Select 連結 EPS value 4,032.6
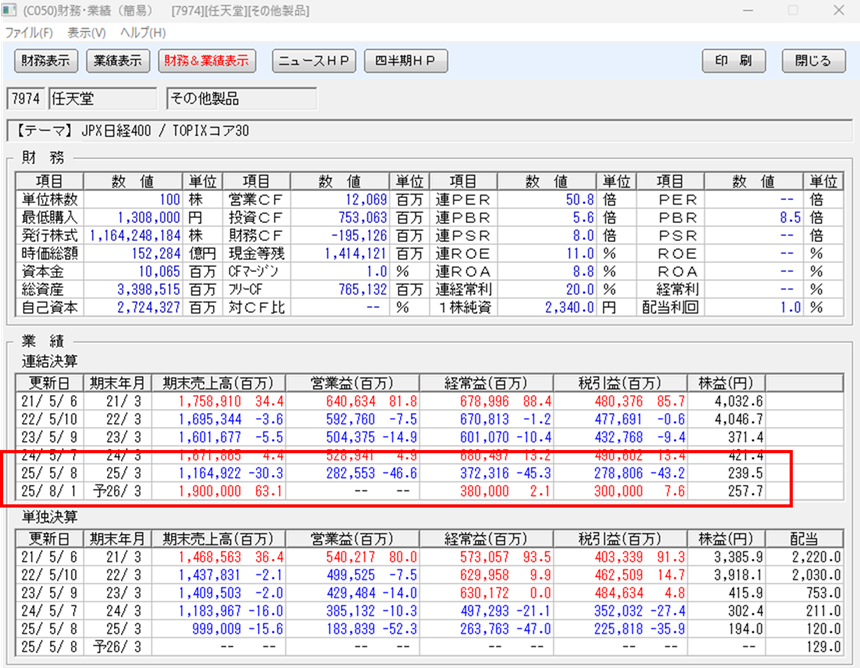Image resolution: width=860 pixels, height=668 pixels. [739, 401]
